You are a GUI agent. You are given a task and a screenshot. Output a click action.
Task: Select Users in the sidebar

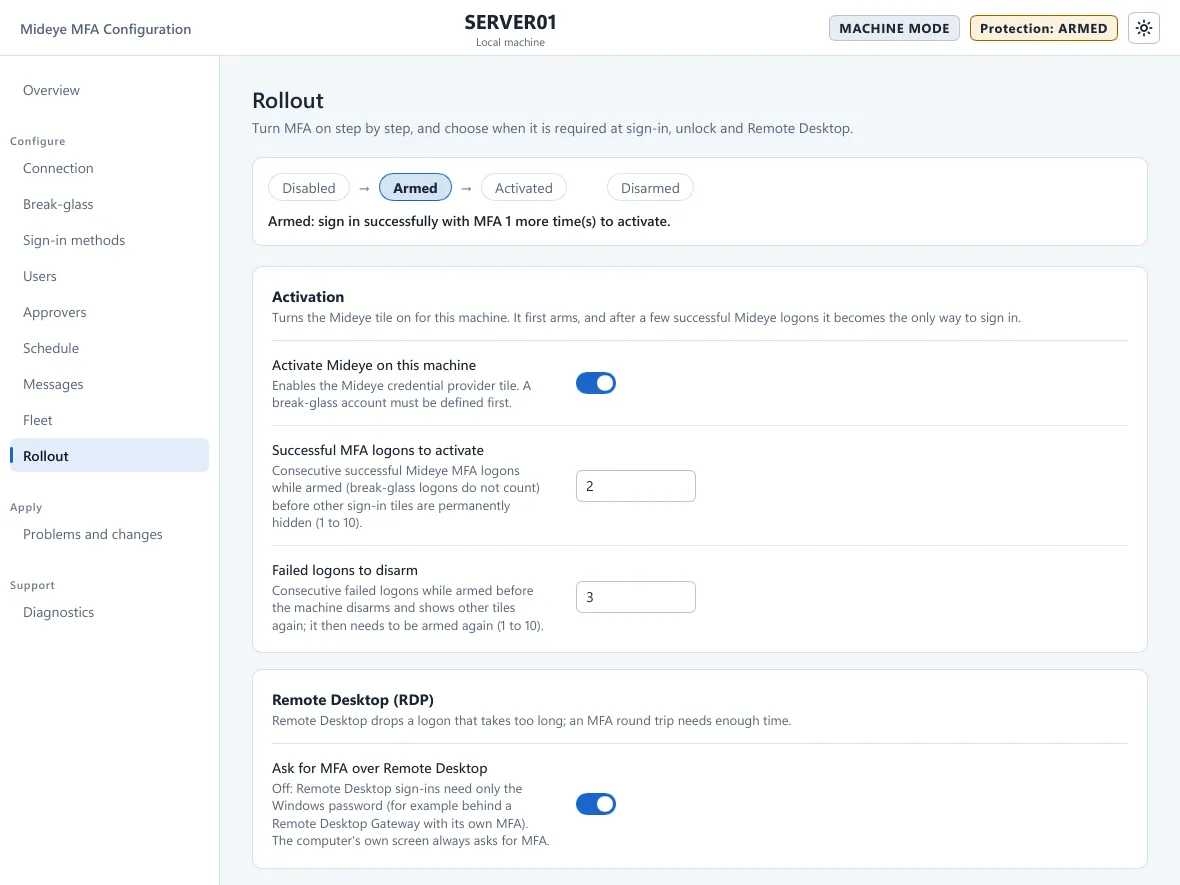[40, 277]
